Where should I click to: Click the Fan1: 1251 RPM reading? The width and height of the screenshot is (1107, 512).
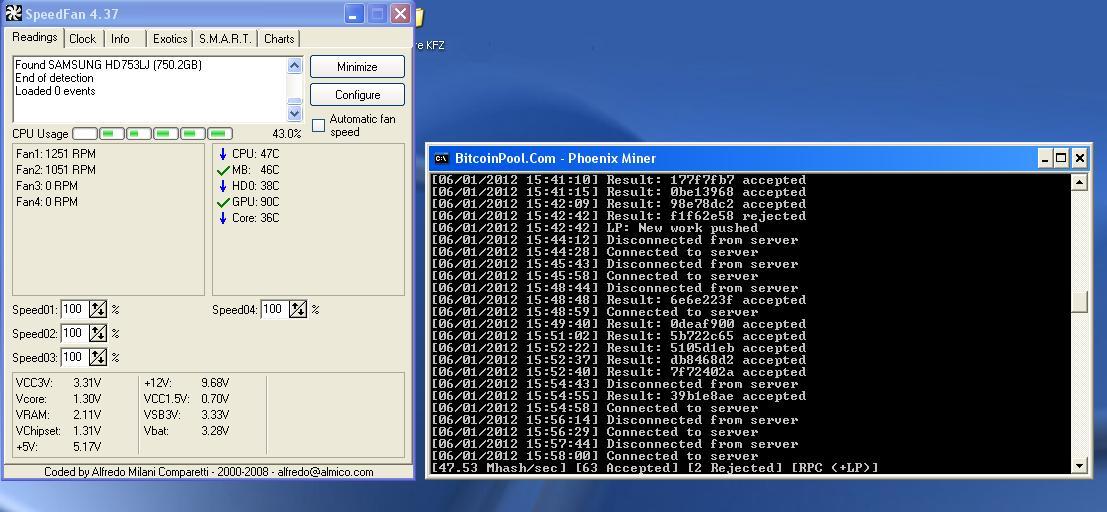coord(56,153)
